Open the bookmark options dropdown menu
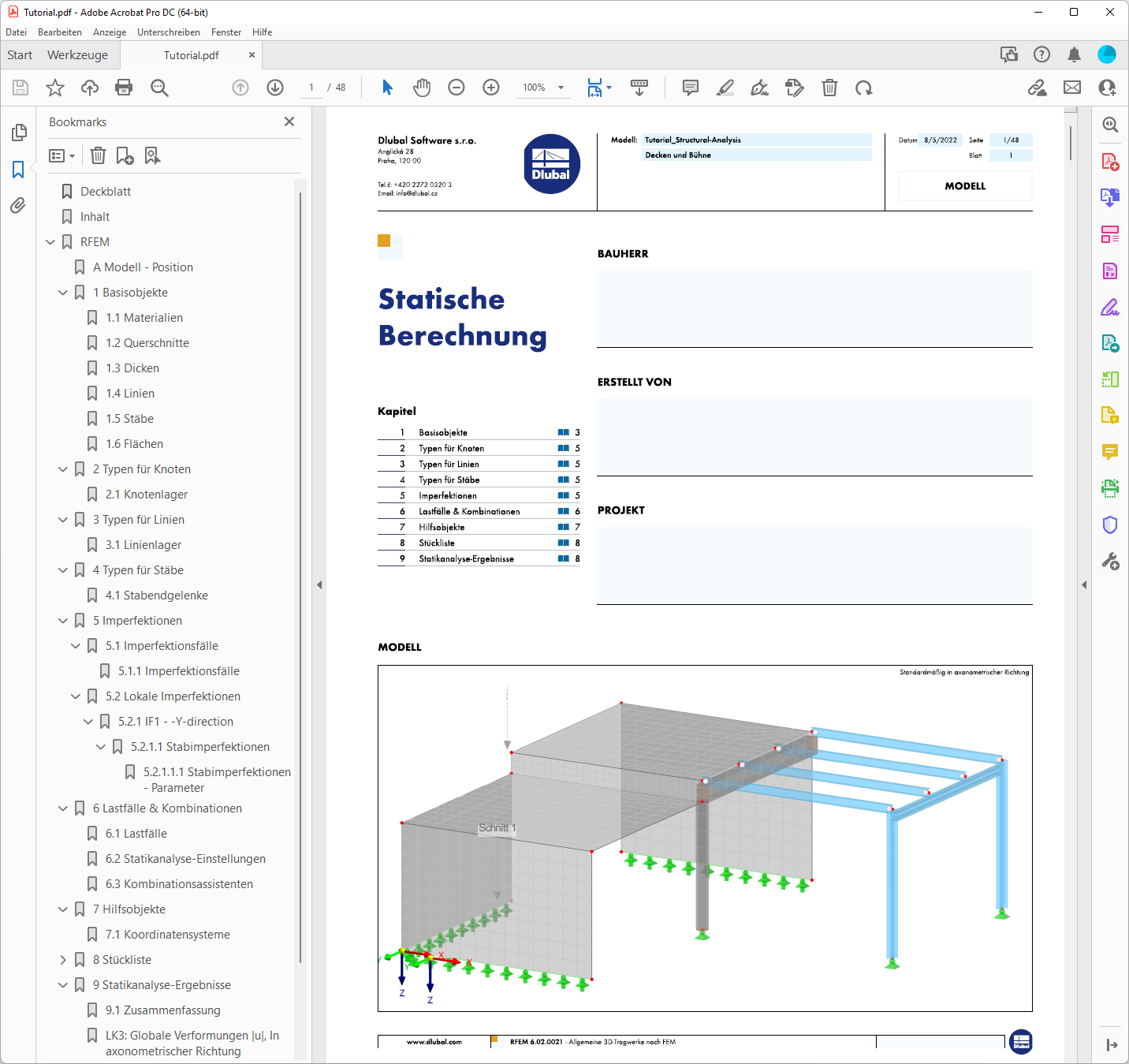The image size is (1129, 1064). [62, 156]
